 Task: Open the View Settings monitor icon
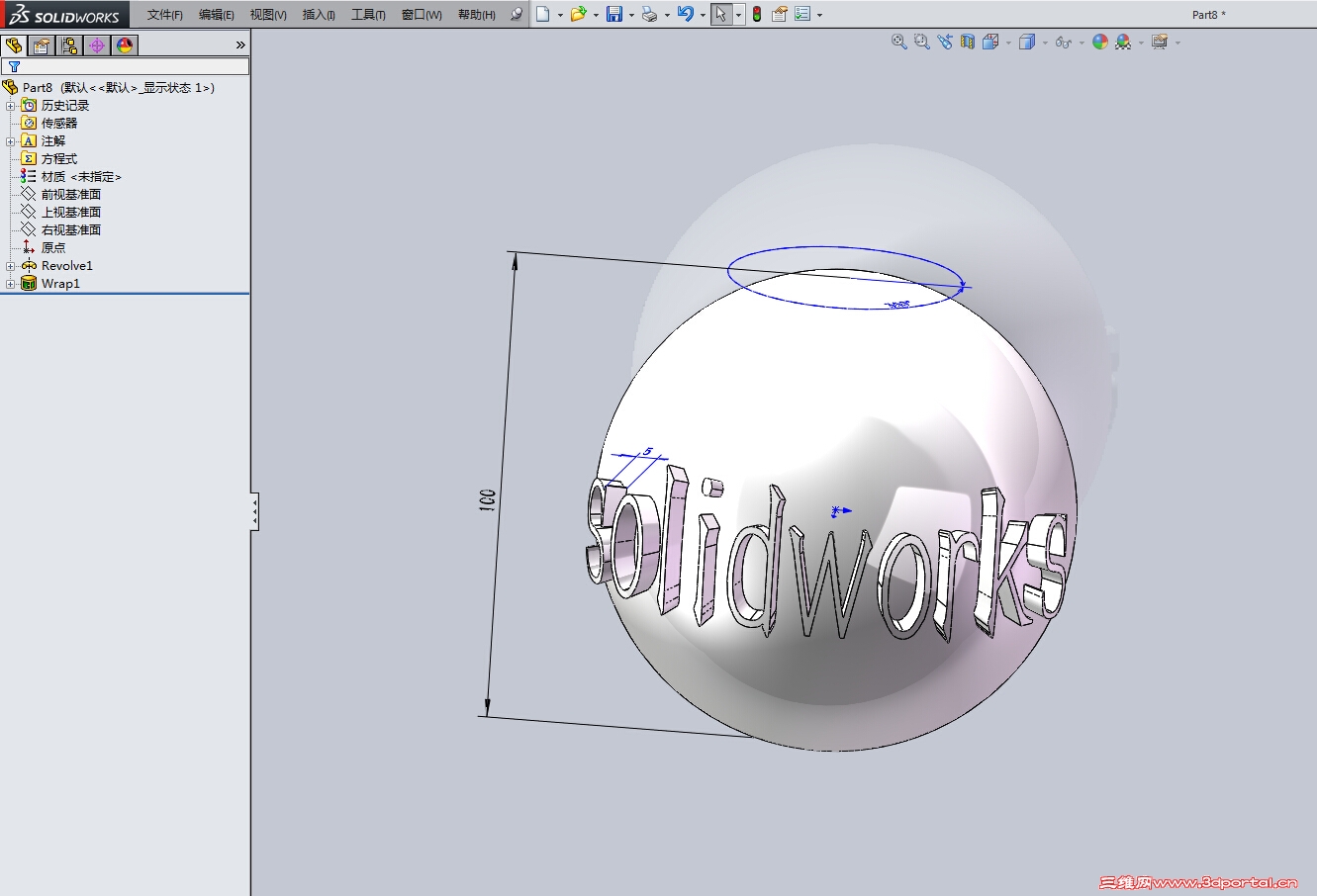(x=1160, y=42)
